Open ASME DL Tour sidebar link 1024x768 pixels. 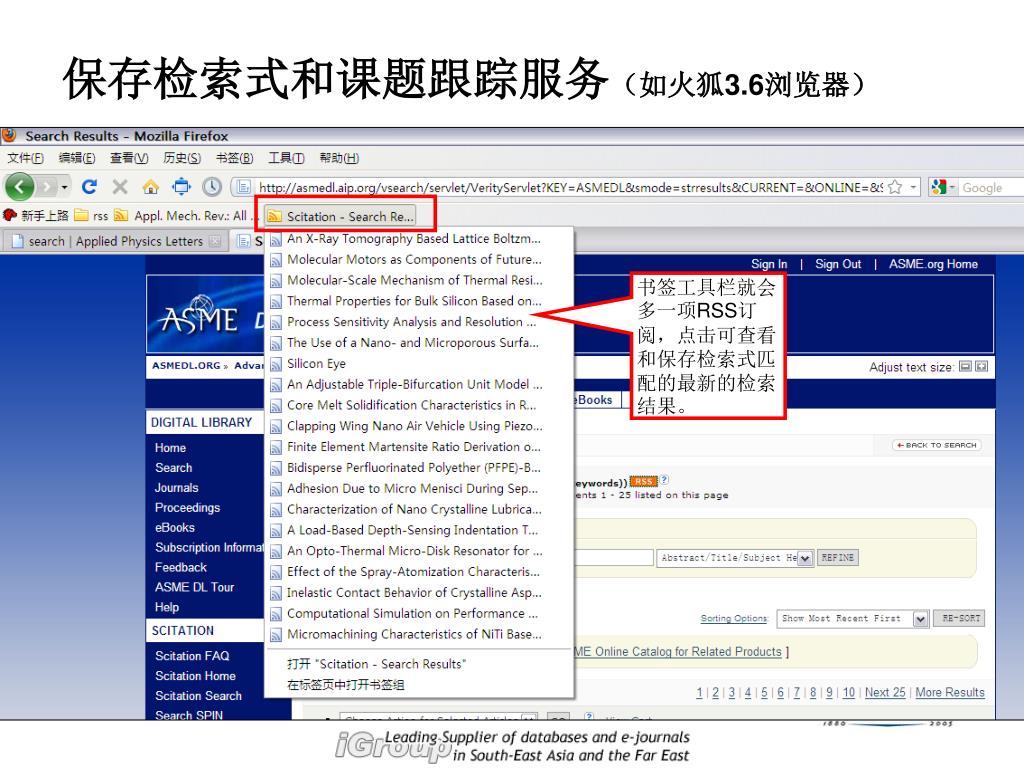[194, 587]
